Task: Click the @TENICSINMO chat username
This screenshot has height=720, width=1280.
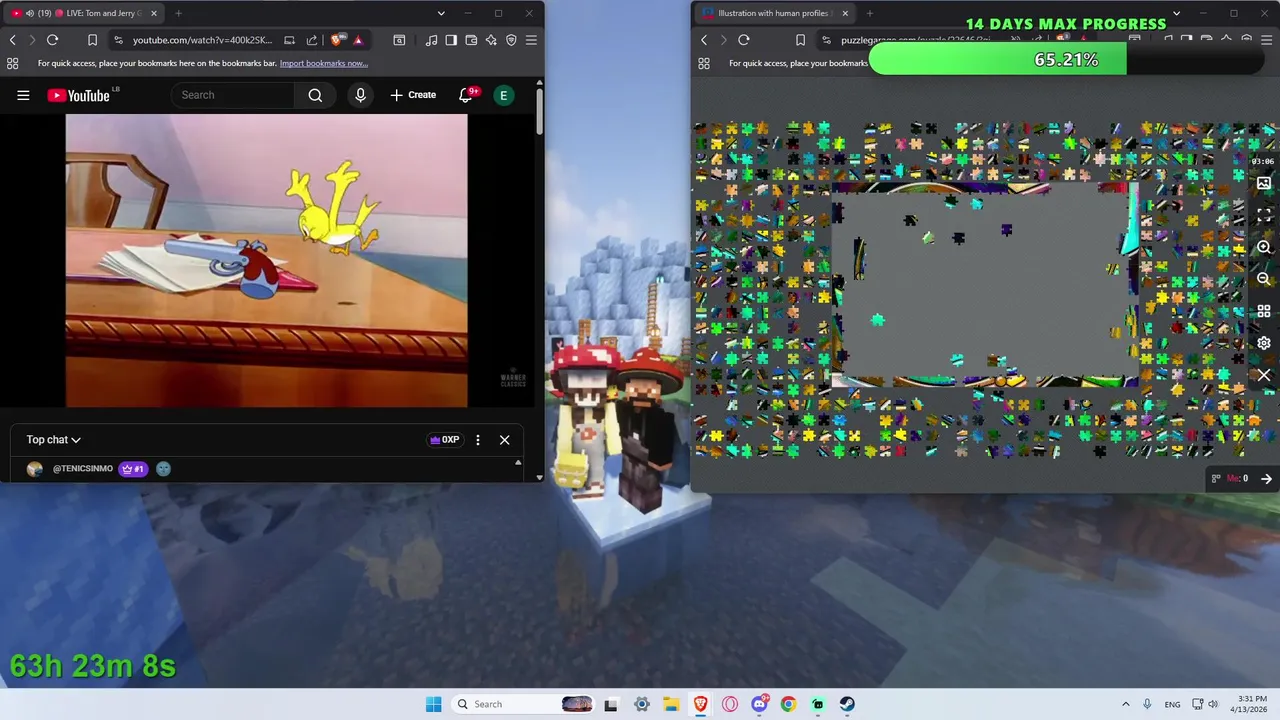Action: pyautogui.click(x=83, y=468)
